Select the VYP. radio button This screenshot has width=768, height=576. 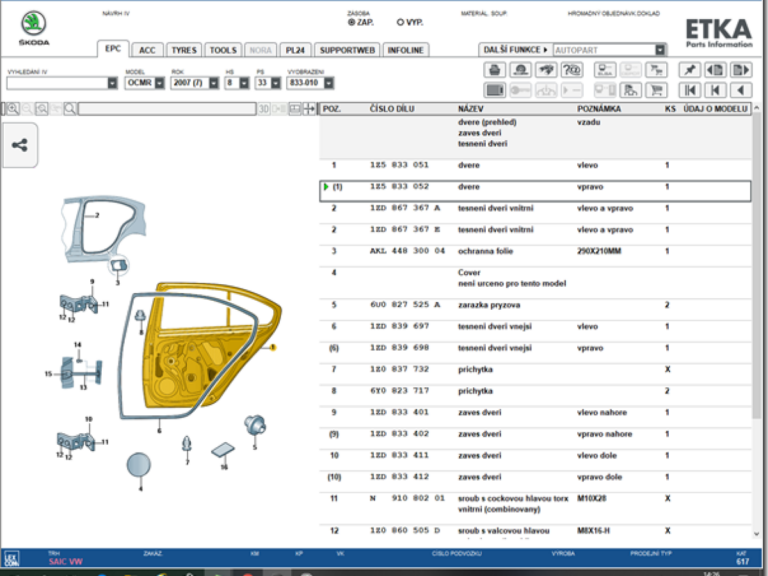click(401, 21)
